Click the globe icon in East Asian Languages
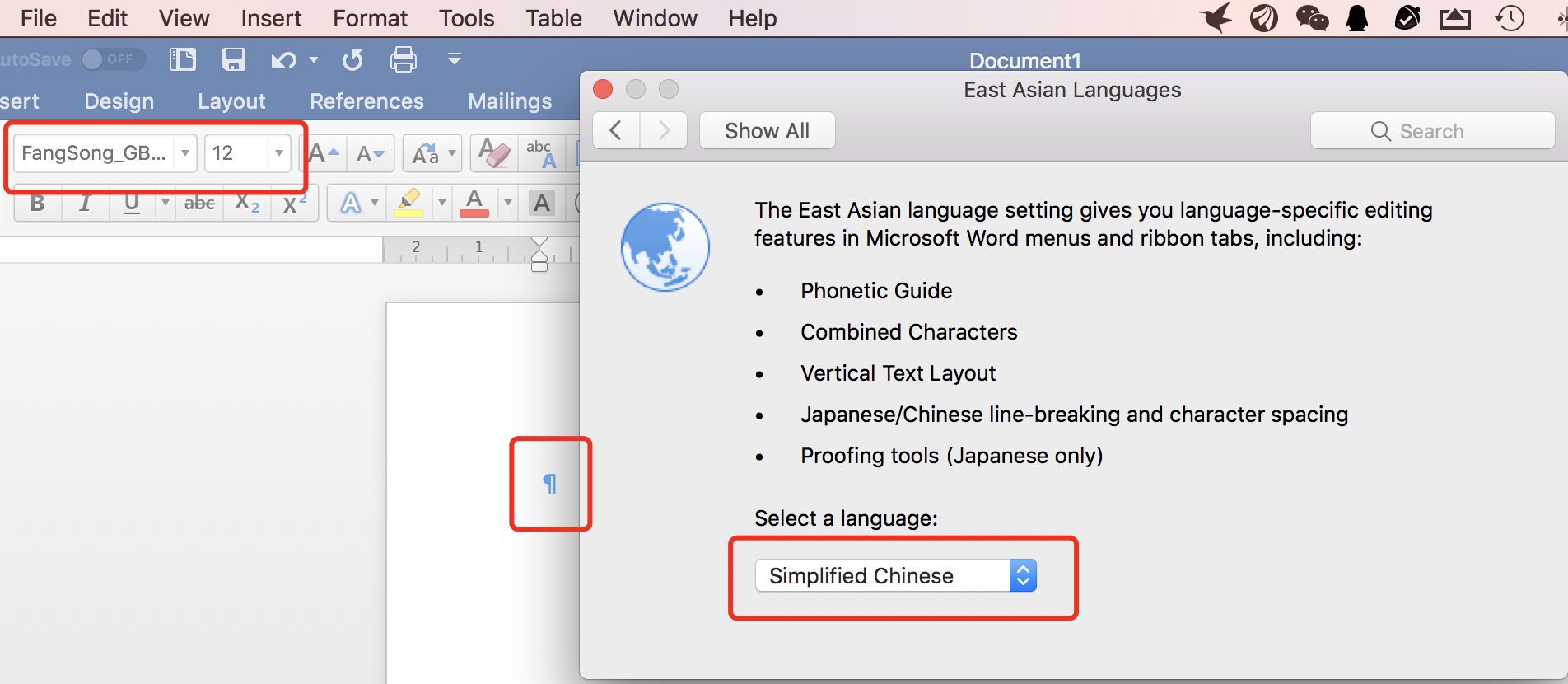Screen dimensions: 1568x684 (665, 246)
